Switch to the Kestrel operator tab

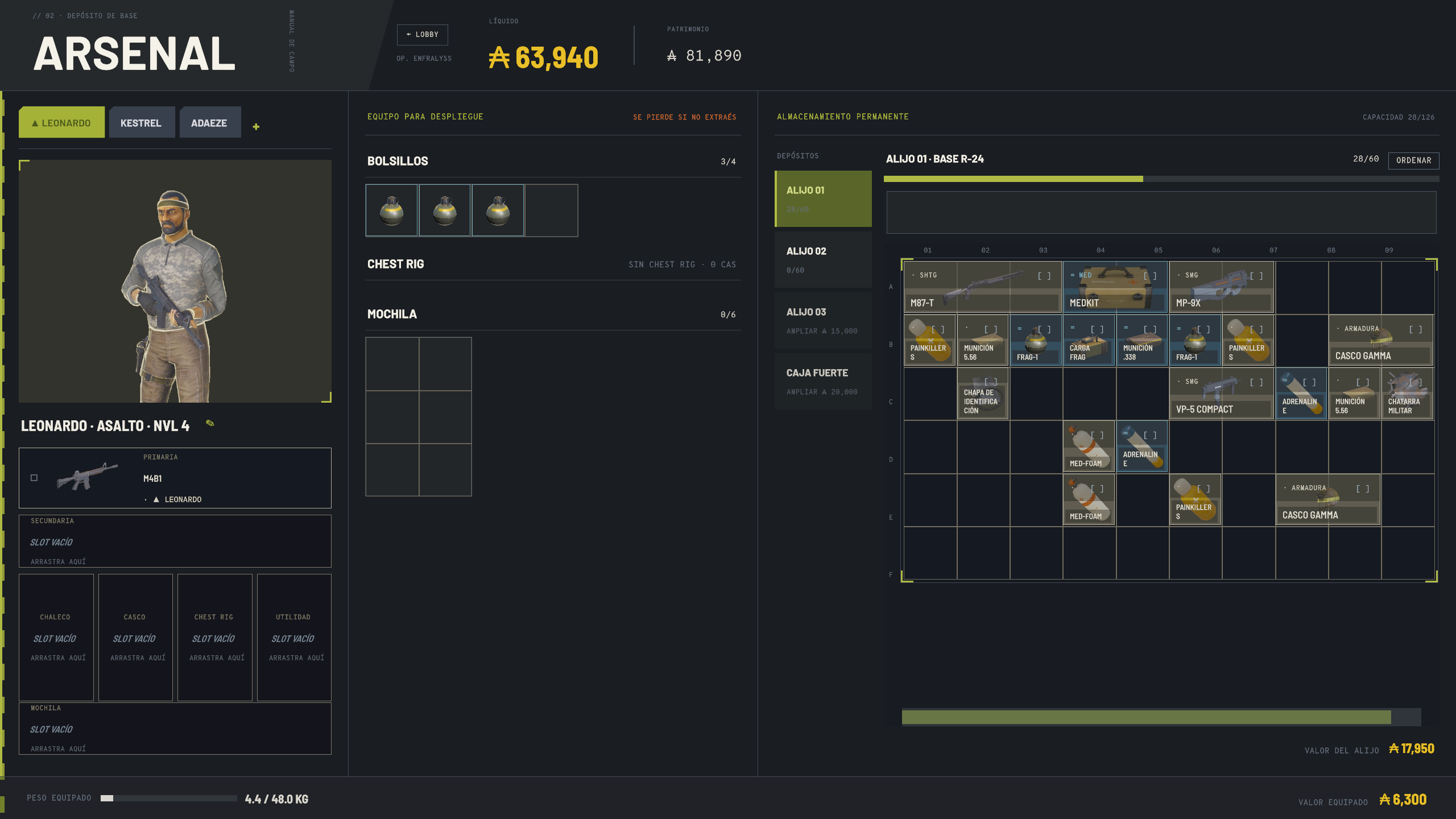point(142,122)
